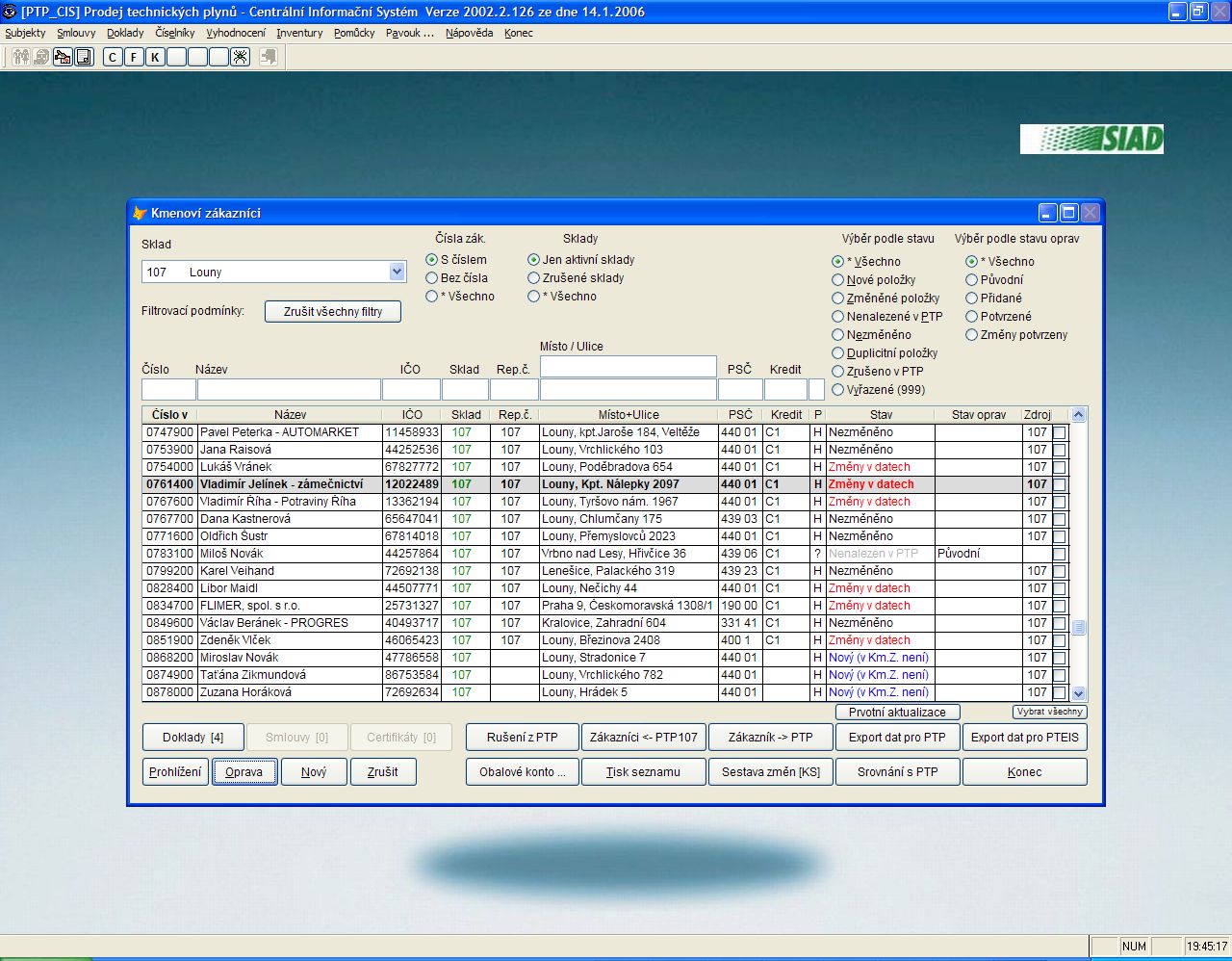The image size is (1232, 961).
Task: Click the document sheet toolbar icon
Action: coord(84,57)
